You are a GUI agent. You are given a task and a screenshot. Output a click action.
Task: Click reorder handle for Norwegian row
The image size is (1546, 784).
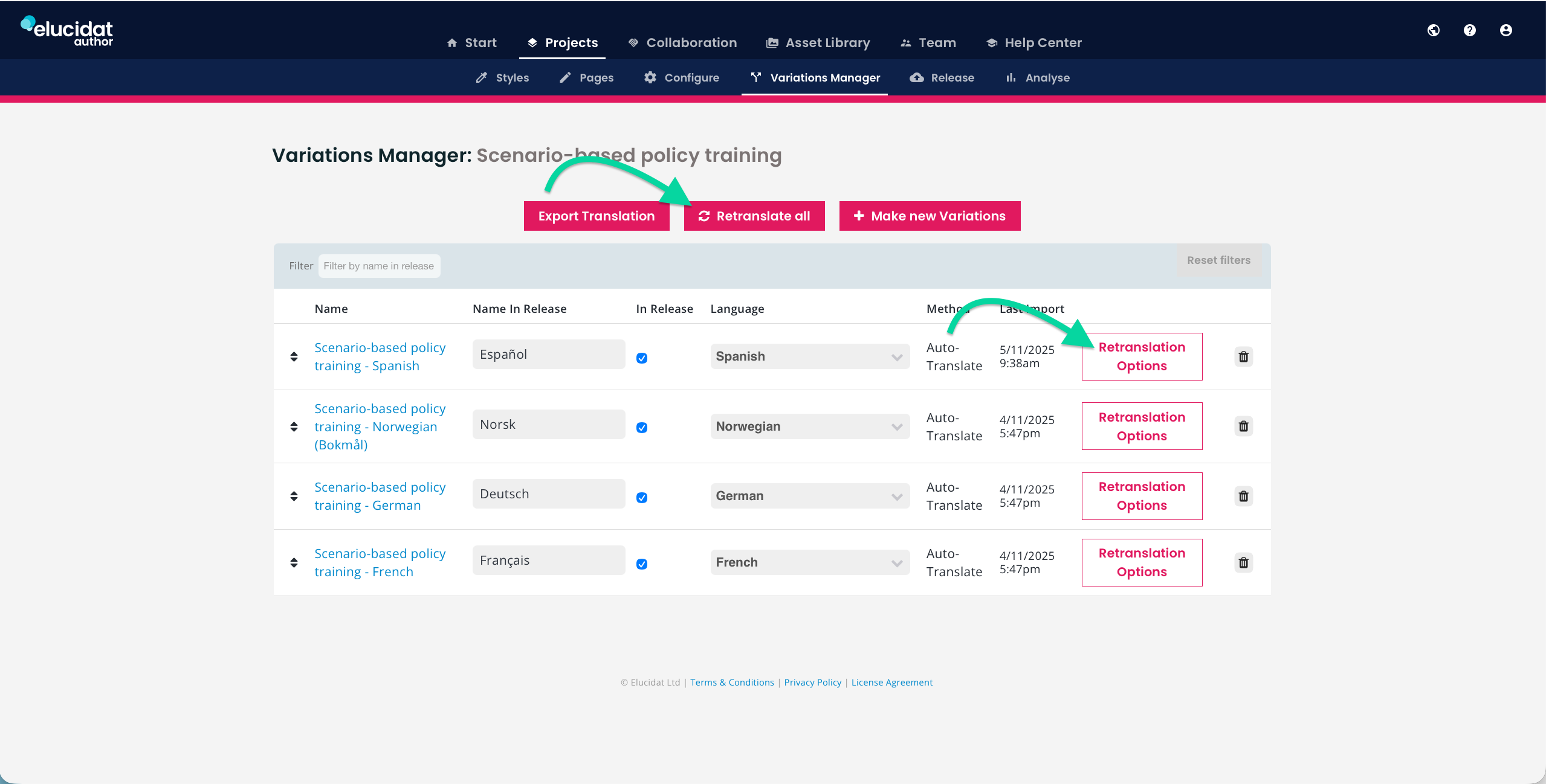[294, 427]
